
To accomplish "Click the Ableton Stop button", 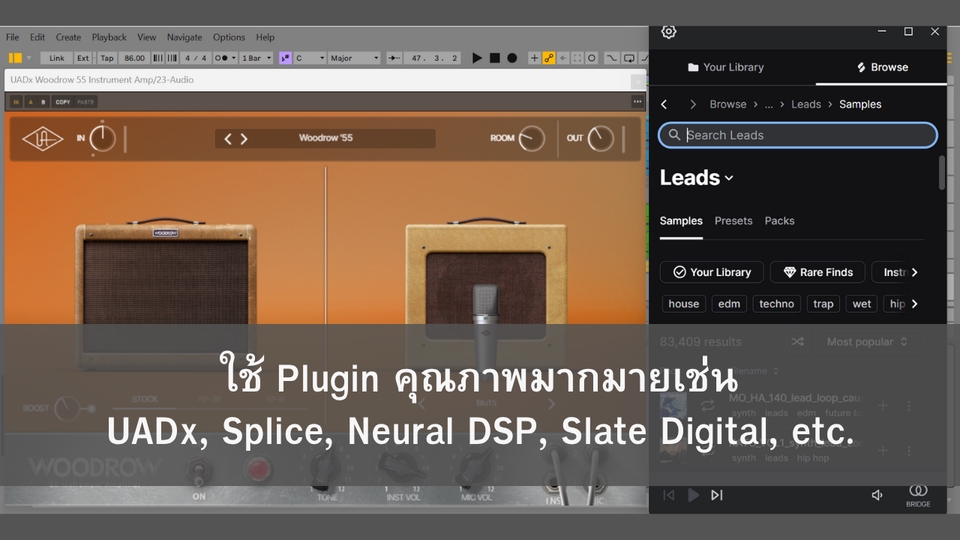I will pos(495,58).
